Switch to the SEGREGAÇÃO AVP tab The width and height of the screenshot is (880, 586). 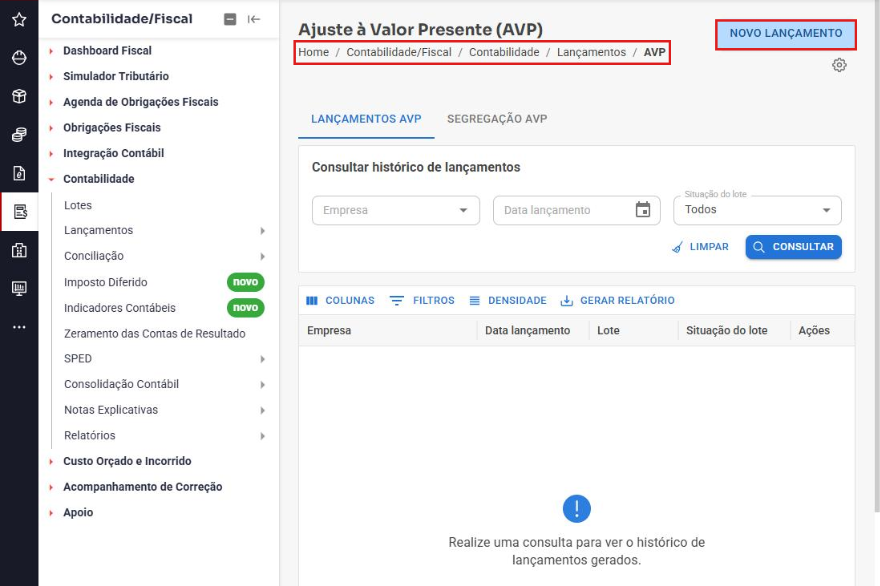(x=497, y=119)
